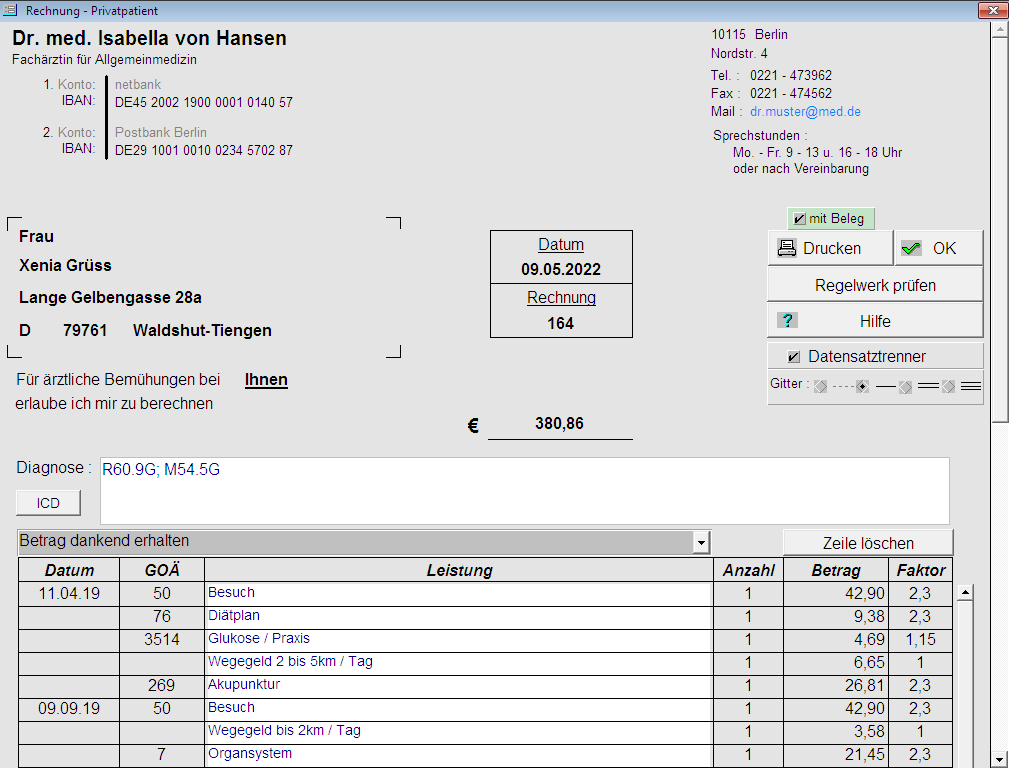This screenshot has height=768, width=1009.
Task: Open the Betrag dankend erhalten dropdown
Action: pyautogui.click(x=701, y=542)
